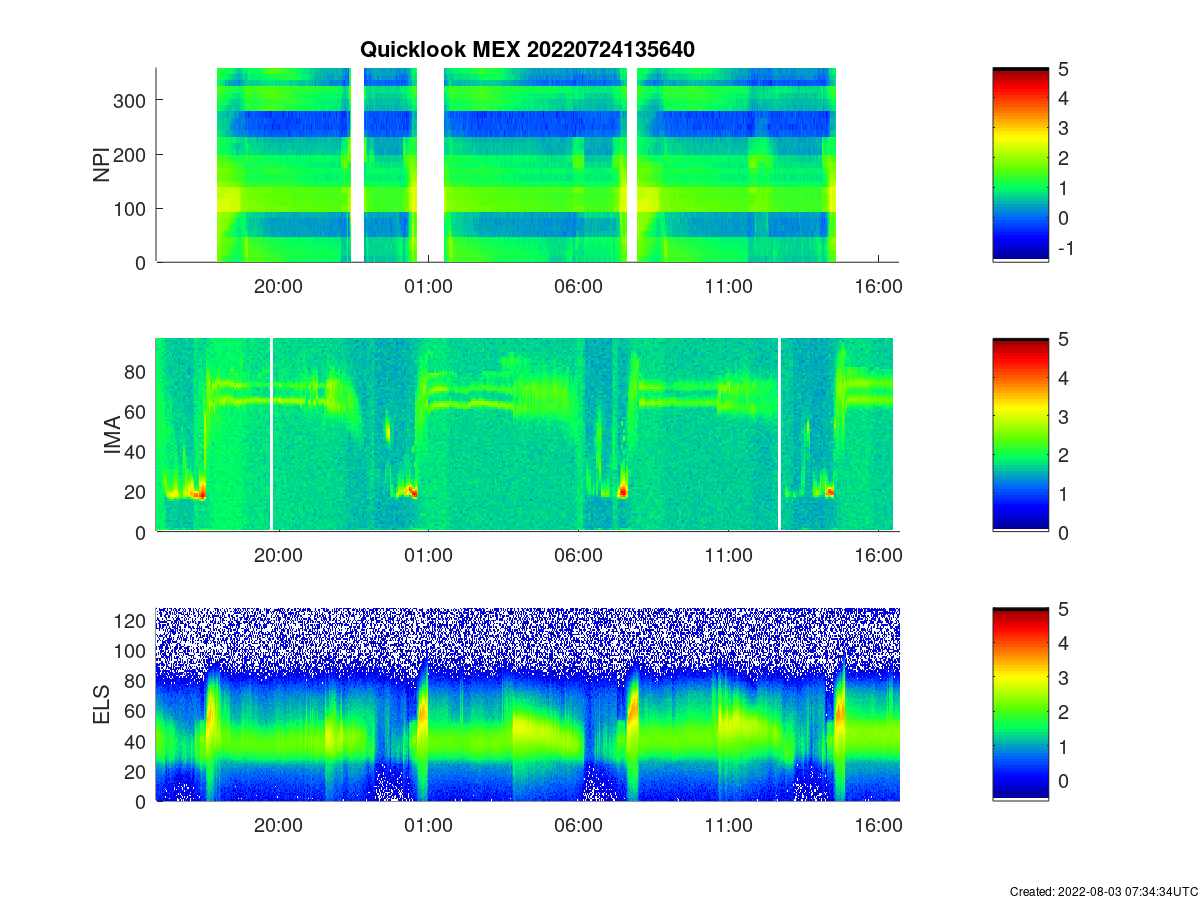Viewport: 1200px width, 900px height.
Task: Select the NPI y-axis label
Action: pos(101,165)
